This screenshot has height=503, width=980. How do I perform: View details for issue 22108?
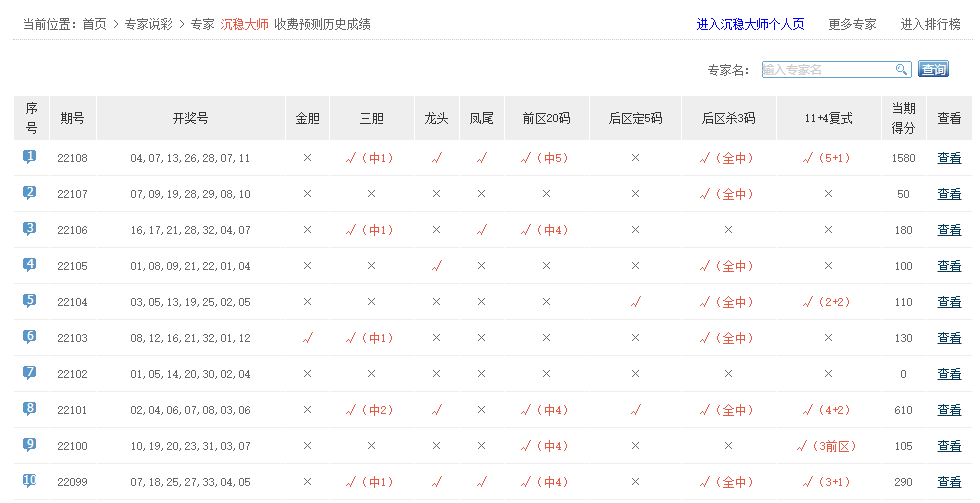[x=949, y=158]
